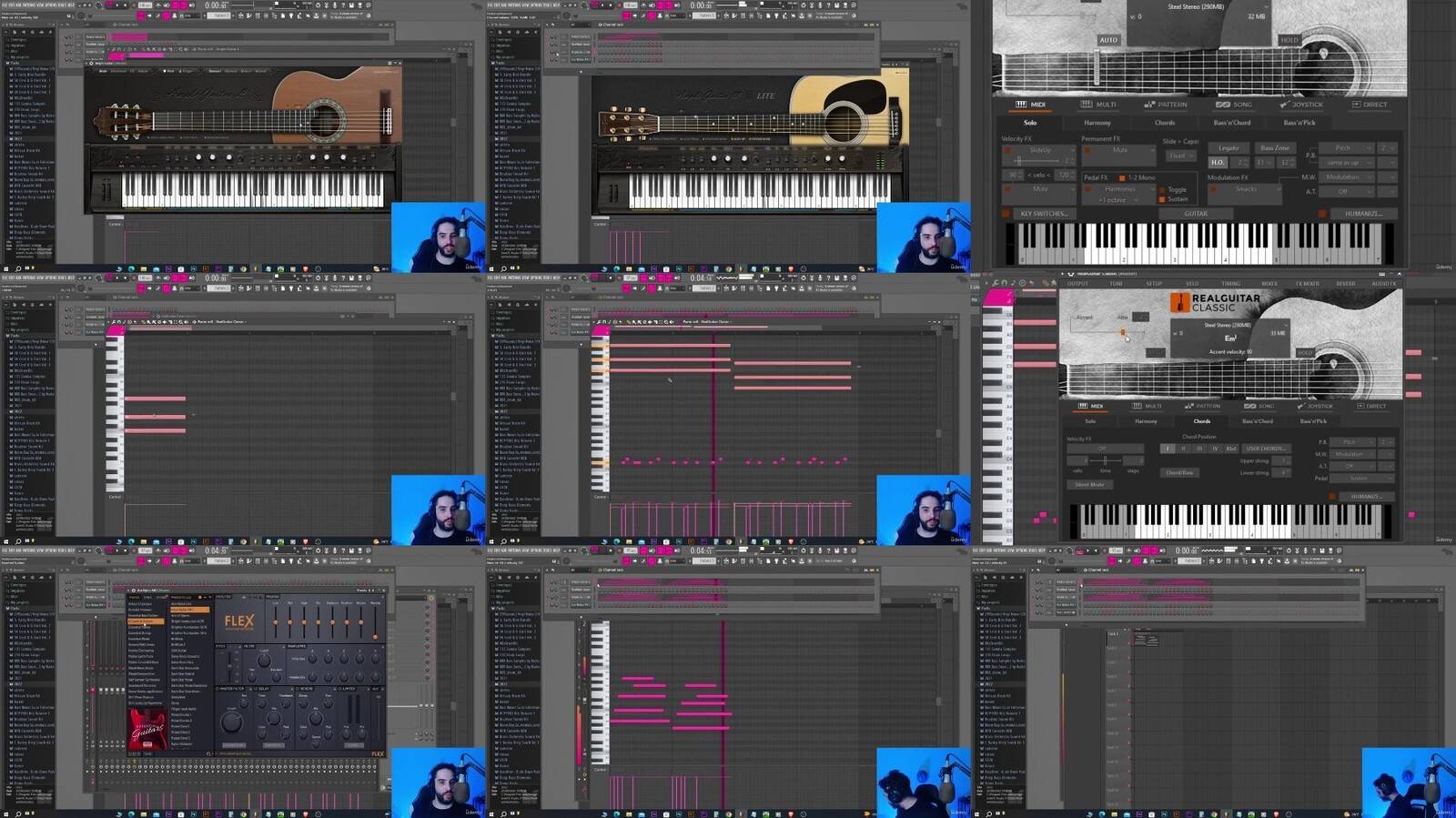Toggle HOLD in RealGuitar Solo view

click(1289, 40)
